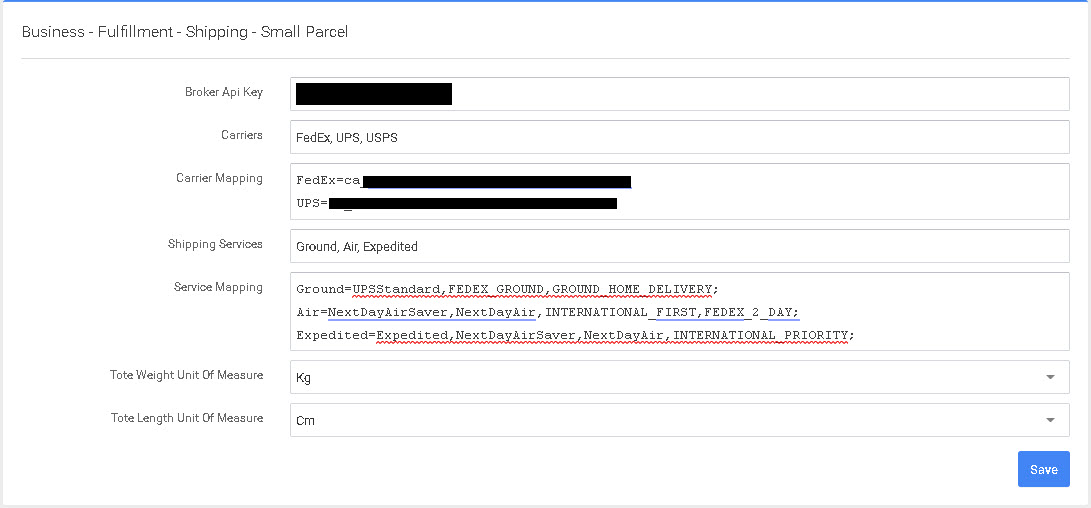Click the Shipping Services label

215,244
